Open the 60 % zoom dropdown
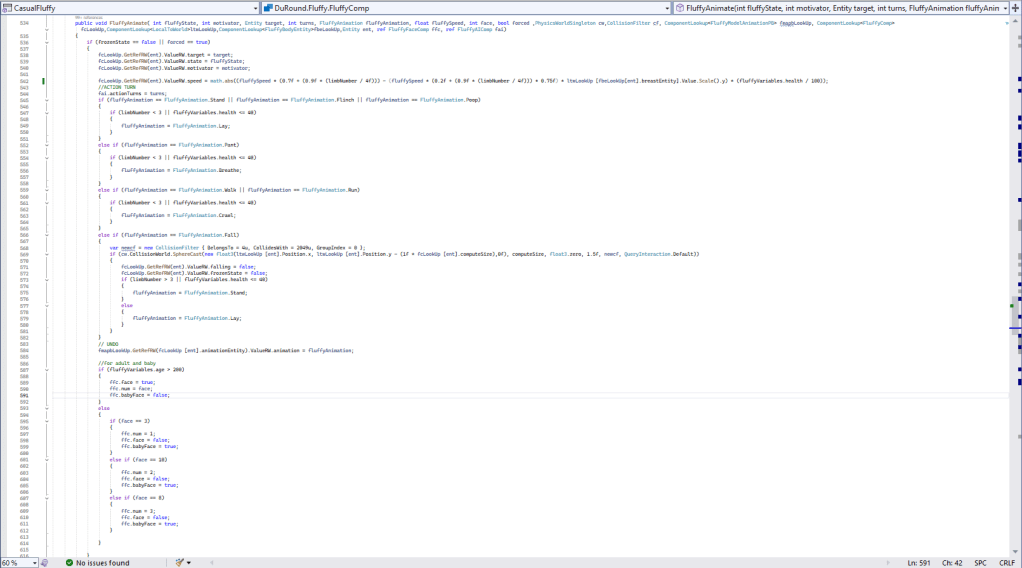Screen dimensions: 1022x568 [34, 563]
